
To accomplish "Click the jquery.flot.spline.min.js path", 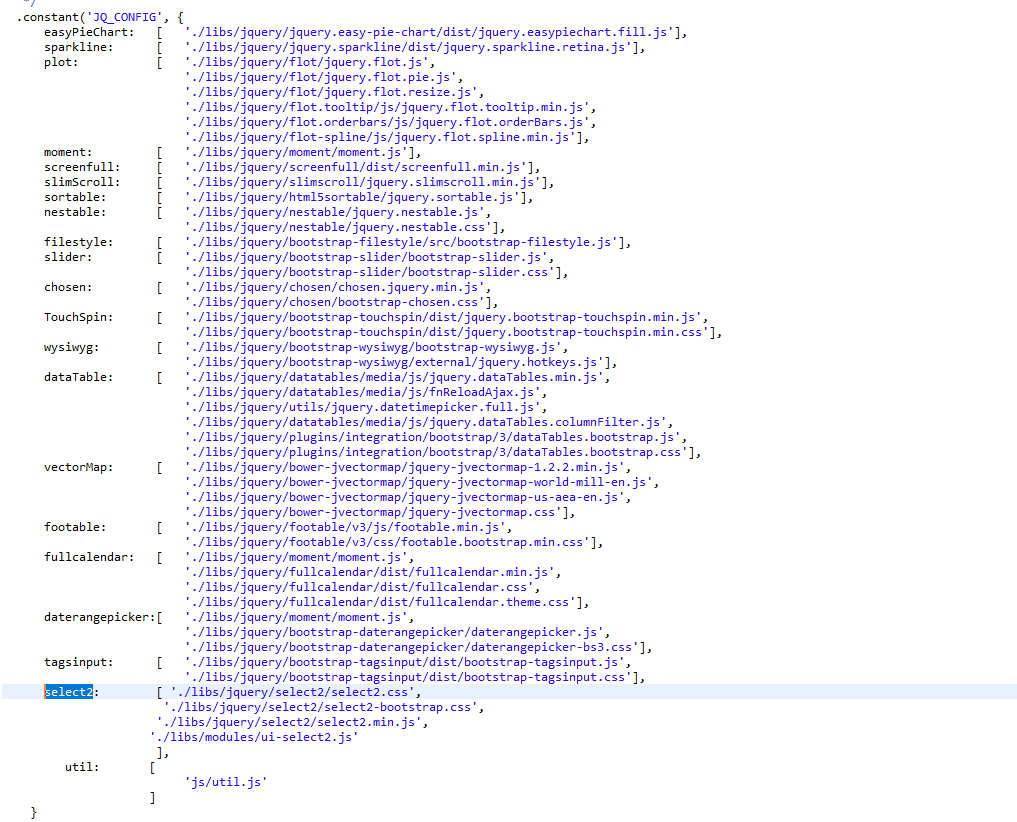I will 381,136.
